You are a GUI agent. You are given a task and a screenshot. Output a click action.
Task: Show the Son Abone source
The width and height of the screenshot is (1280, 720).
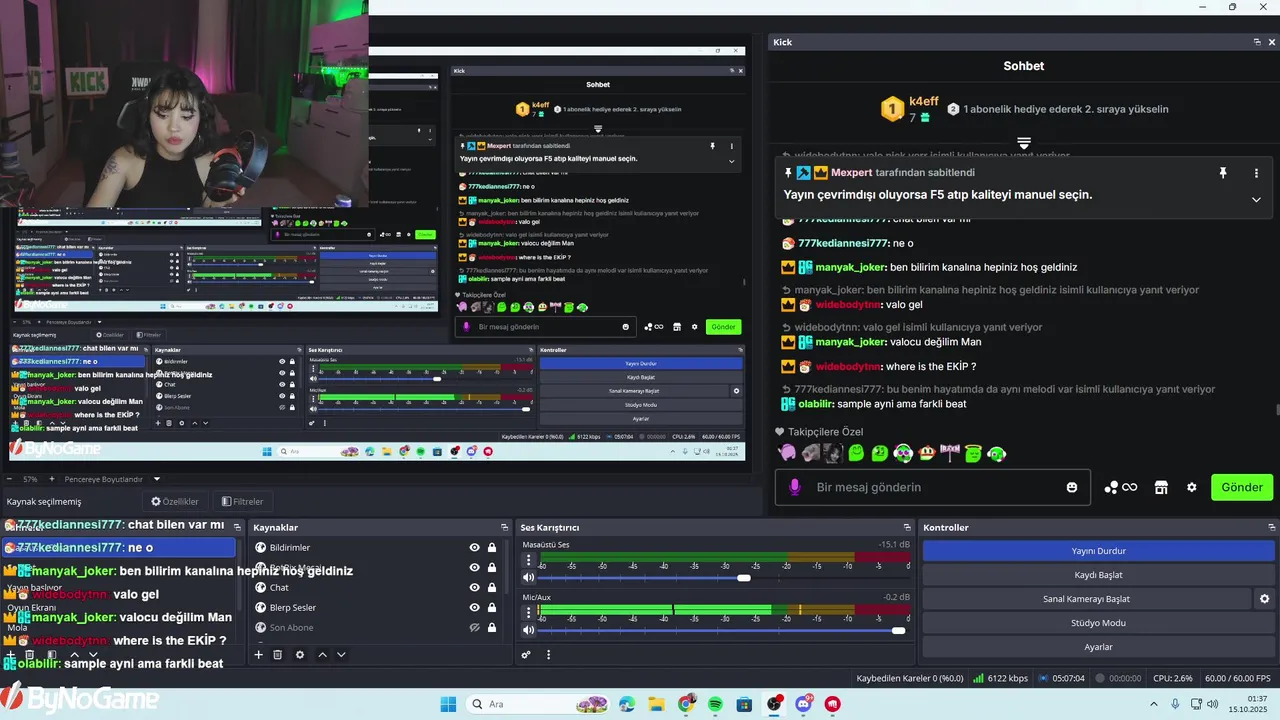pos(475,627)
